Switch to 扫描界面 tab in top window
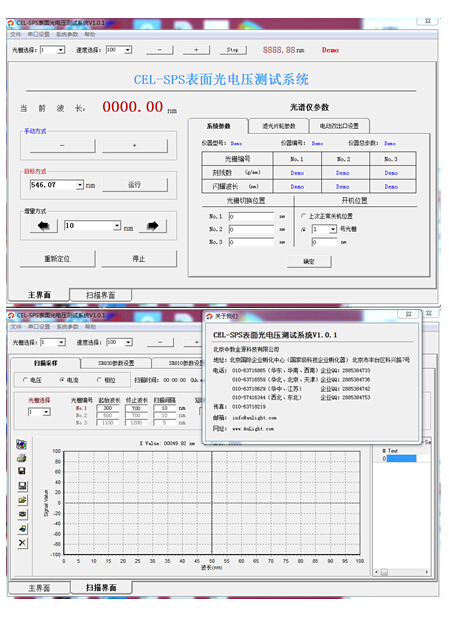Image resolution: width=449 pixels, height=618 pixels. pos(101,295)
